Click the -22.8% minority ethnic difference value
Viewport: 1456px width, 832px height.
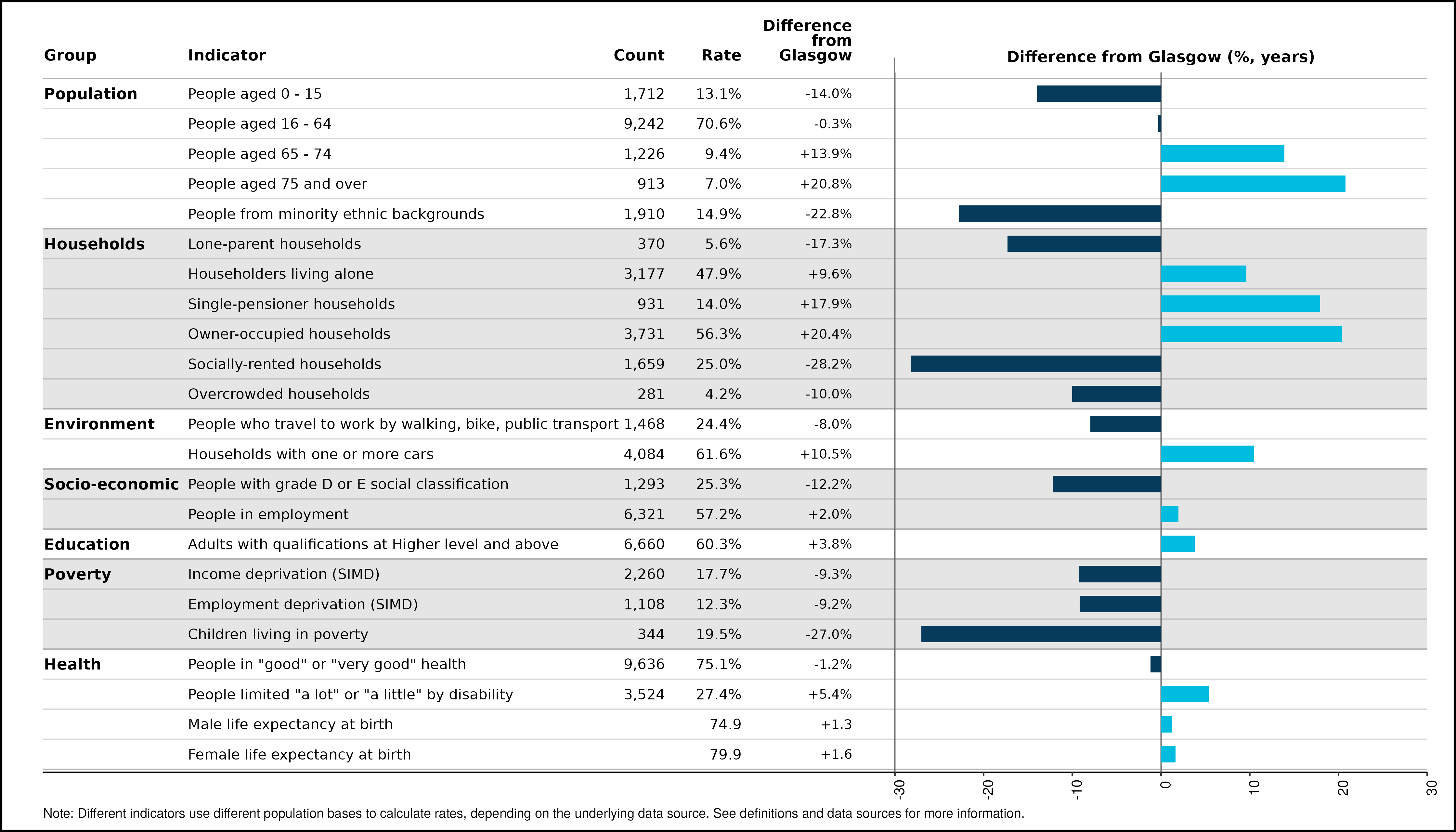828,214
